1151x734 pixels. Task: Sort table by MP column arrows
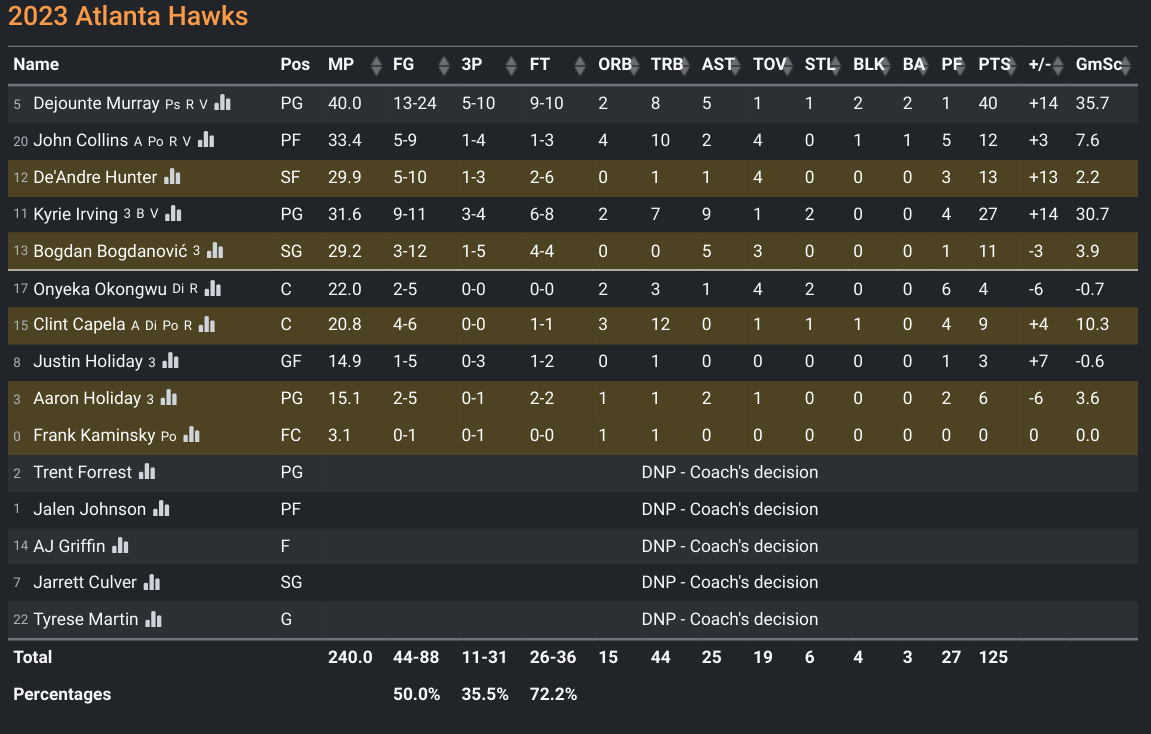(376, 65)
